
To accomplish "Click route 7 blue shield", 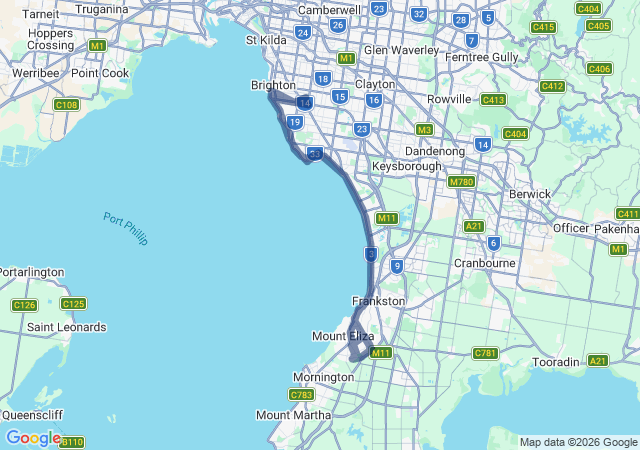I will point(472,40).
